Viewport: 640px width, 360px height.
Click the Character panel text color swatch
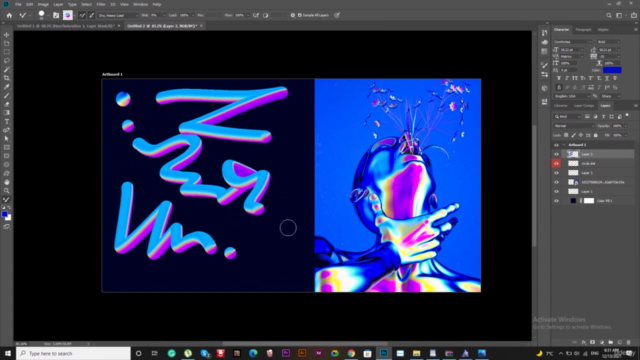612,70
